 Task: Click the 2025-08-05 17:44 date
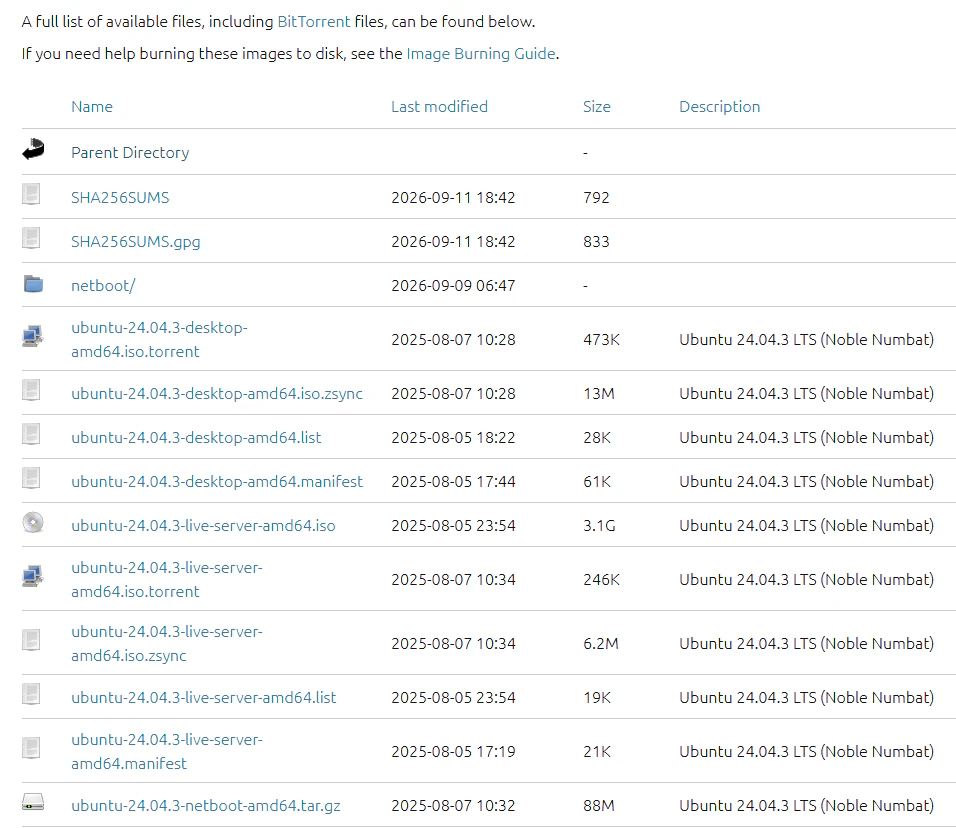pos(453,482)
